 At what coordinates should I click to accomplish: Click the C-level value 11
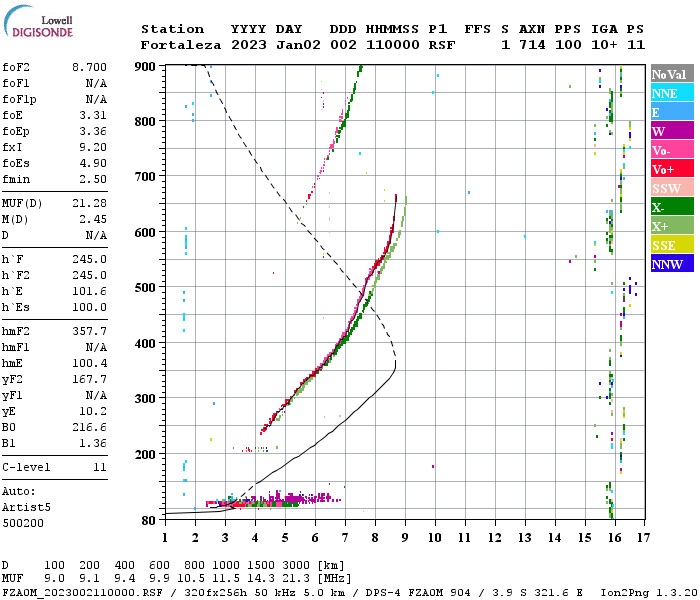point(100,467)
